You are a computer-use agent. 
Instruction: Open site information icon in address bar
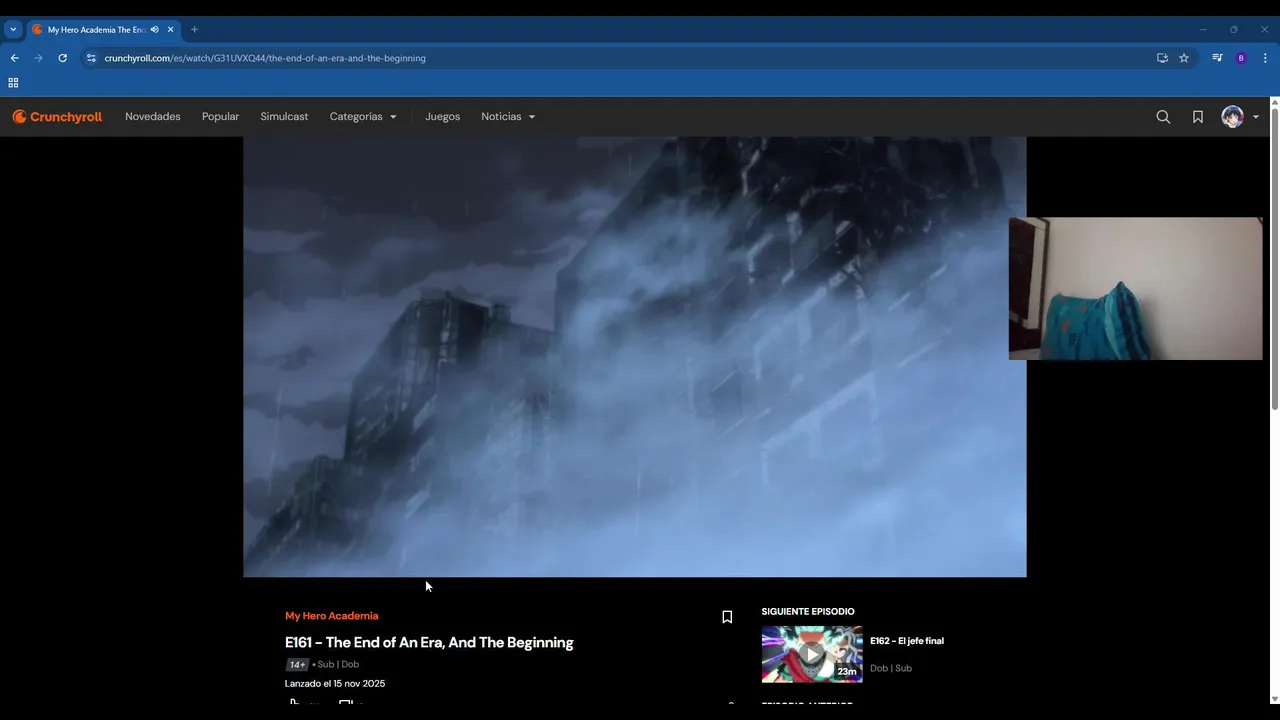click(x=91, y=58)
